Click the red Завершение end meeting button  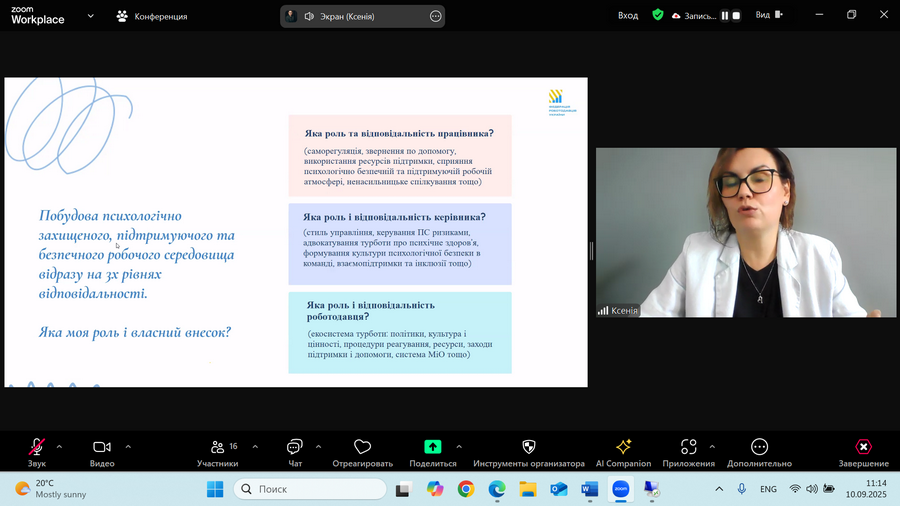click(863, 447)
